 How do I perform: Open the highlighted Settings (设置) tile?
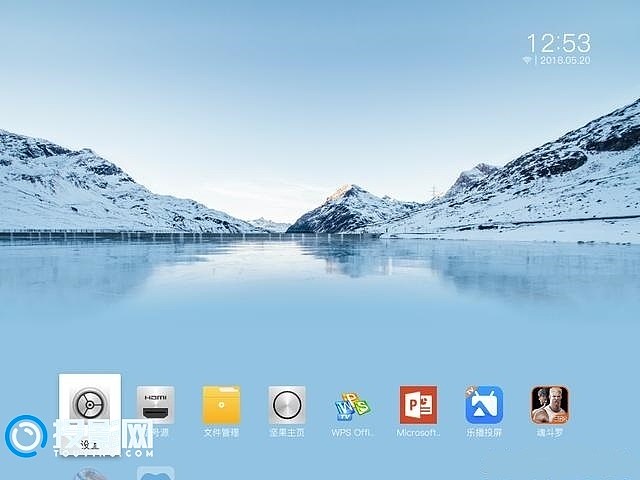(90, 414)
